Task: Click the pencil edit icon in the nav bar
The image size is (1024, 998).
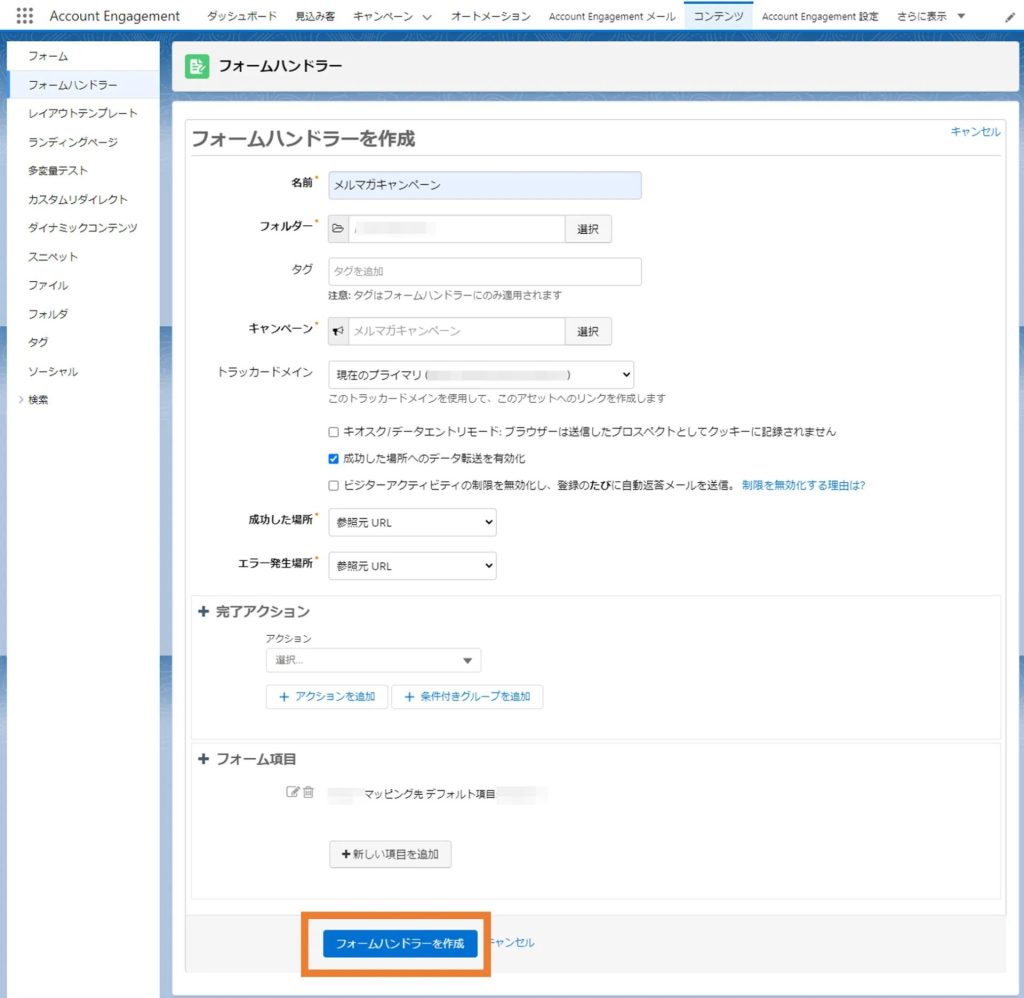Action: point(1010,17)
